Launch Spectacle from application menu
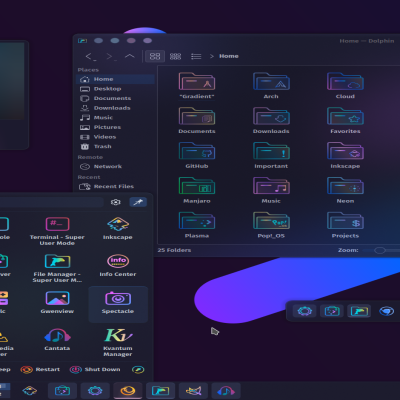 (x=118, y=303)
